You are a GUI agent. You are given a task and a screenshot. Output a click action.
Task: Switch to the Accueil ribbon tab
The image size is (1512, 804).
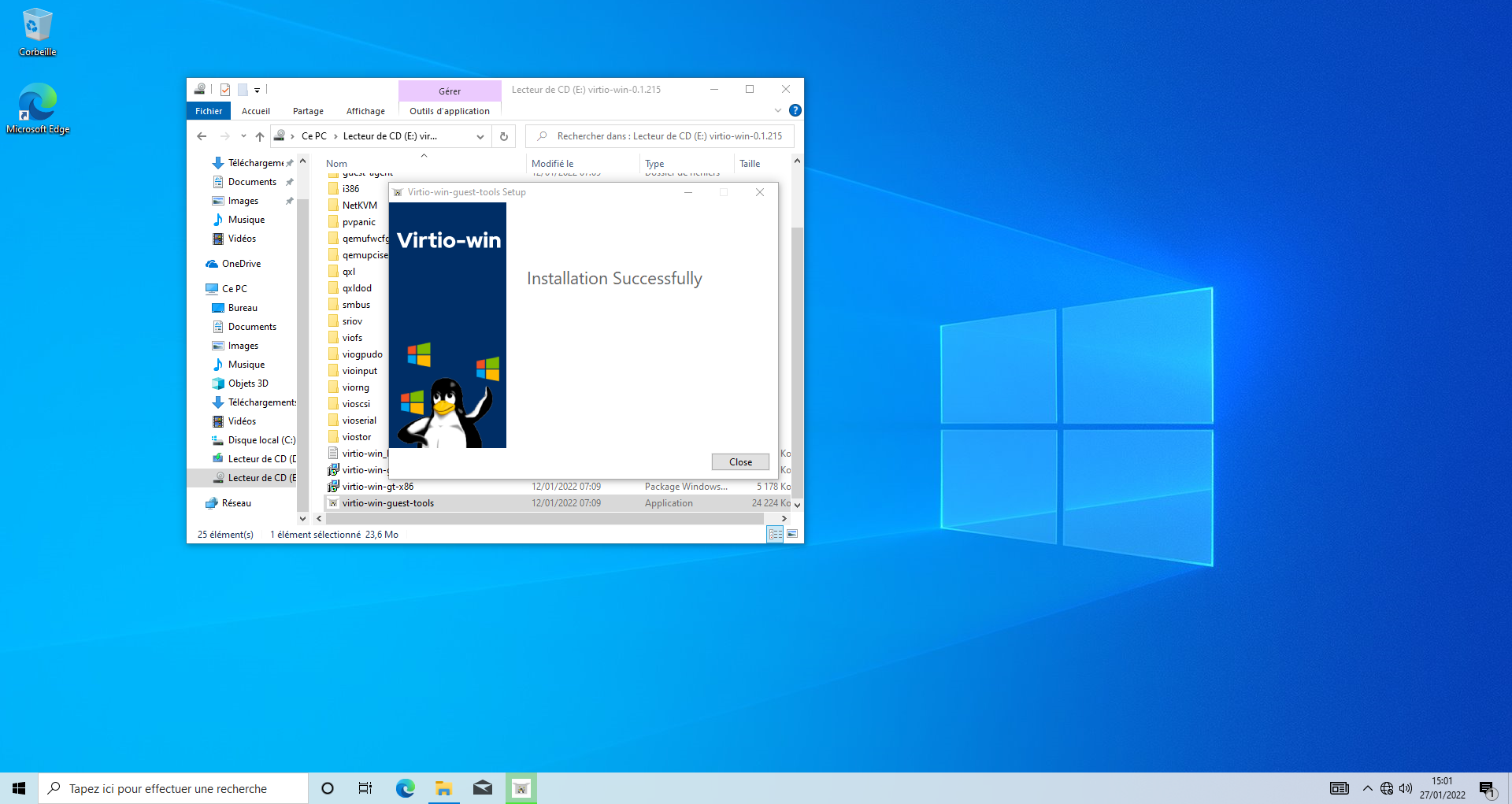[256, 111]
